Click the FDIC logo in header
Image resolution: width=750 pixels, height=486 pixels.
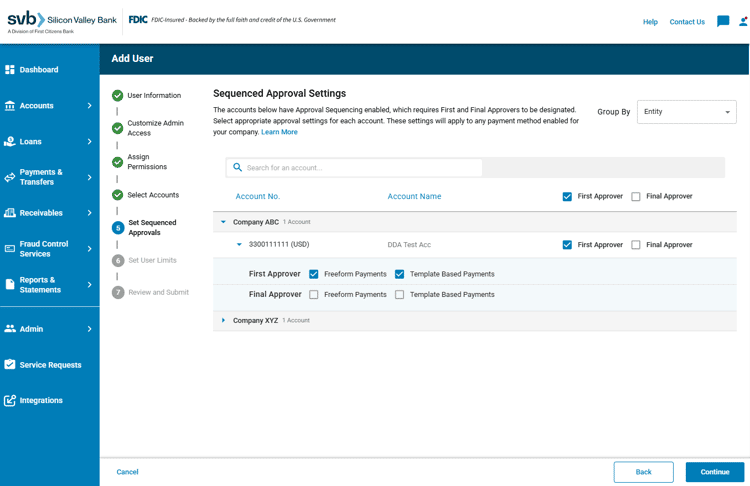tap(138, 20)
